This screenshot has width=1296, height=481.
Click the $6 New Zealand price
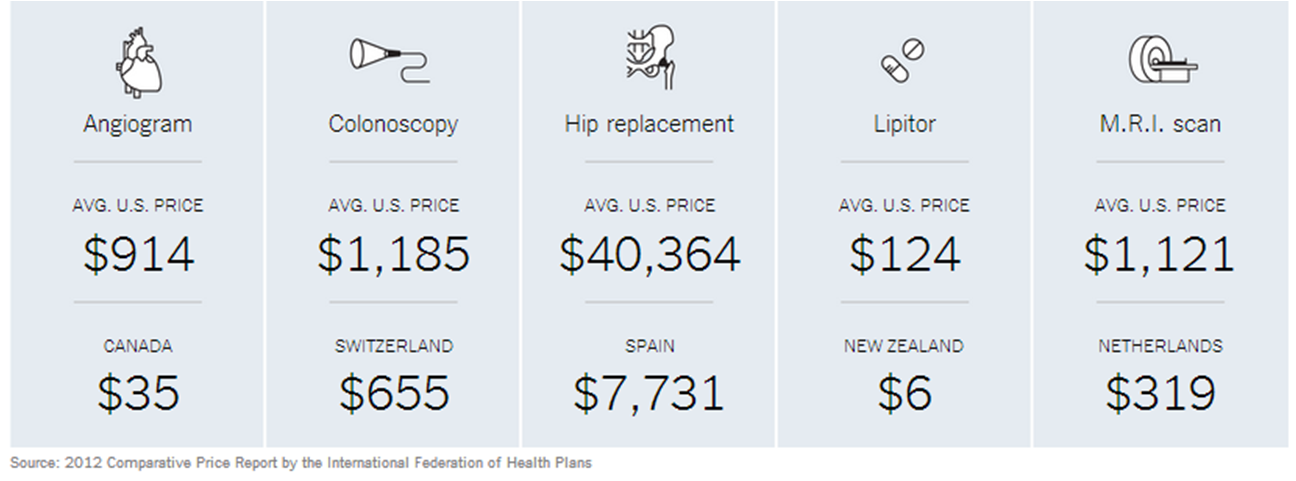coord(904,393)
